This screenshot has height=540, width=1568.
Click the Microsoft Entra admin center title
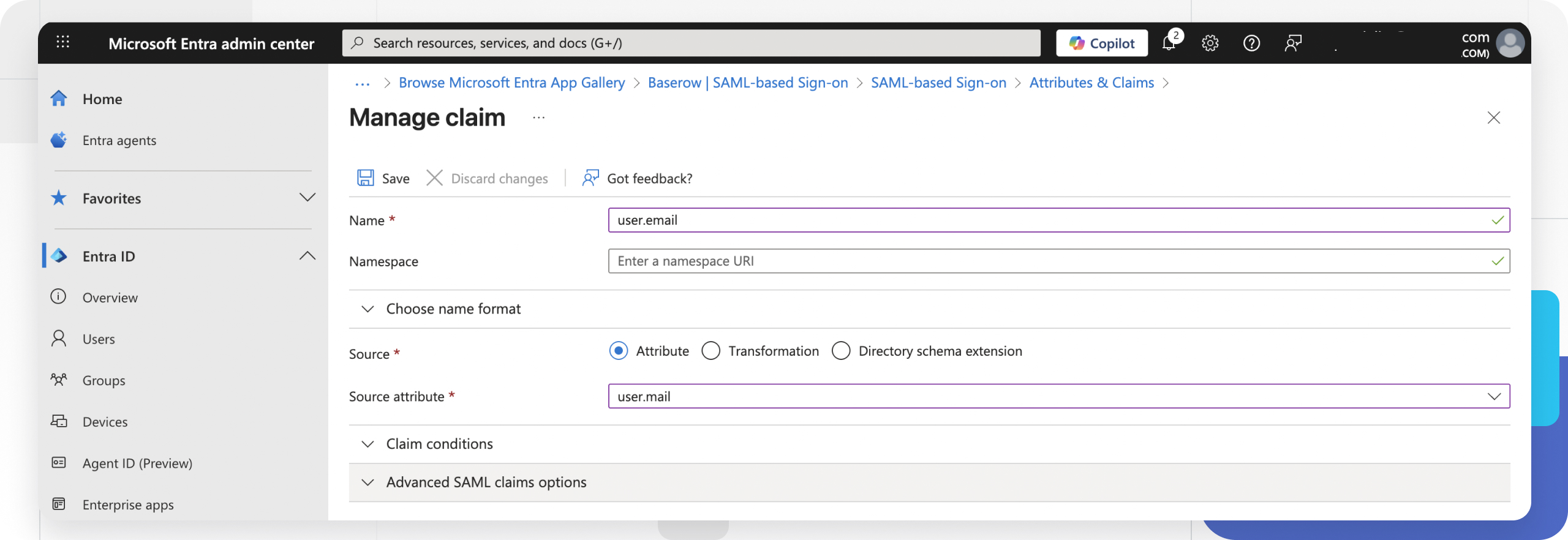coord(211,43)
